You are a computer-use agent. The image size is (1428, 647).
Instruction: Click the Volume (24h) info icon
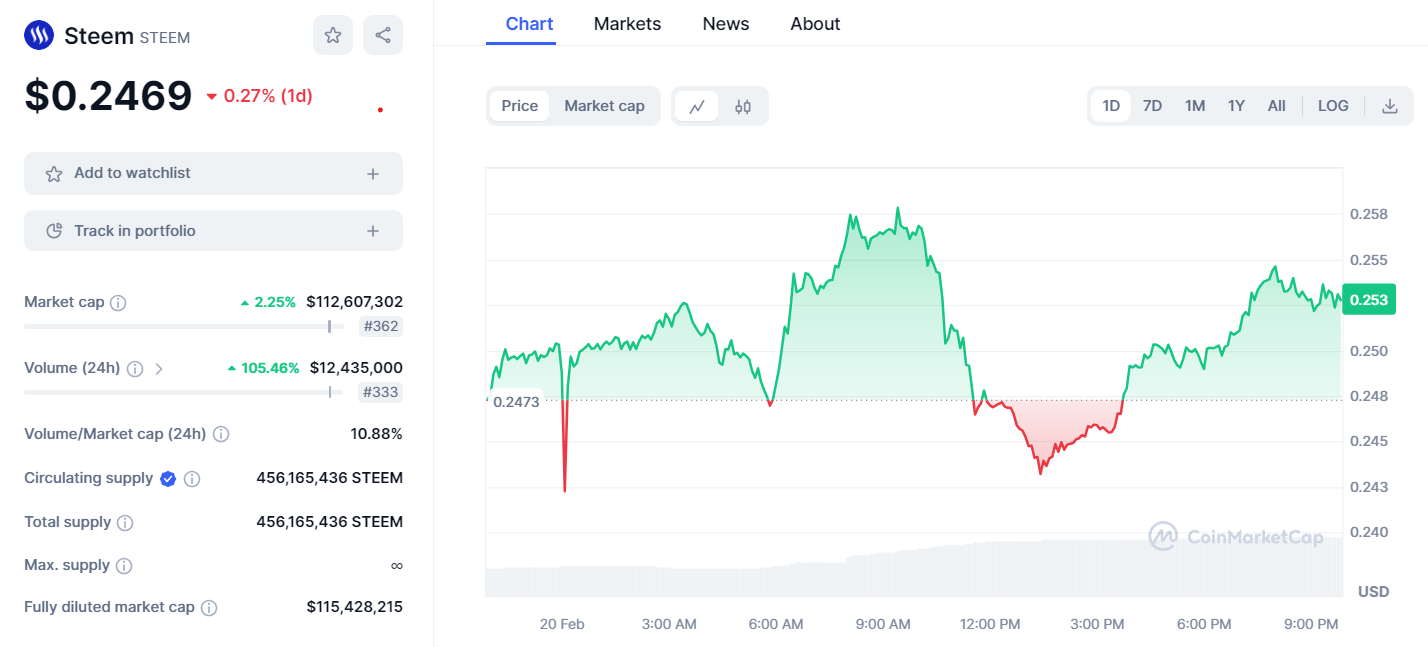tap(135, 368)
